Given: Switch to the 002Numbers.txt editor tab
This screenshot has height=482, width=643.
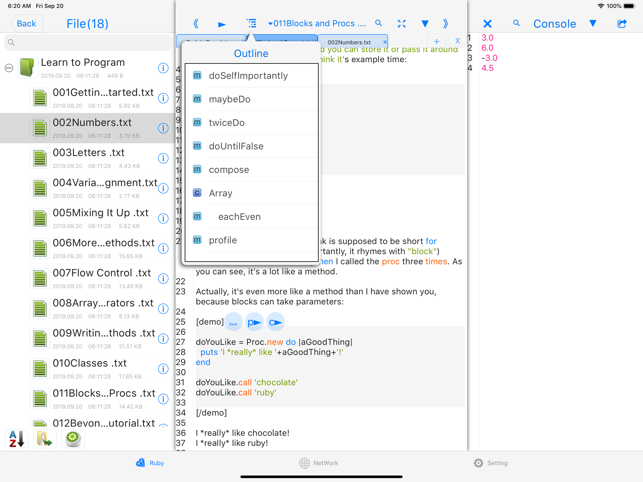Looking at the screenshot, I should pos(349,43).
